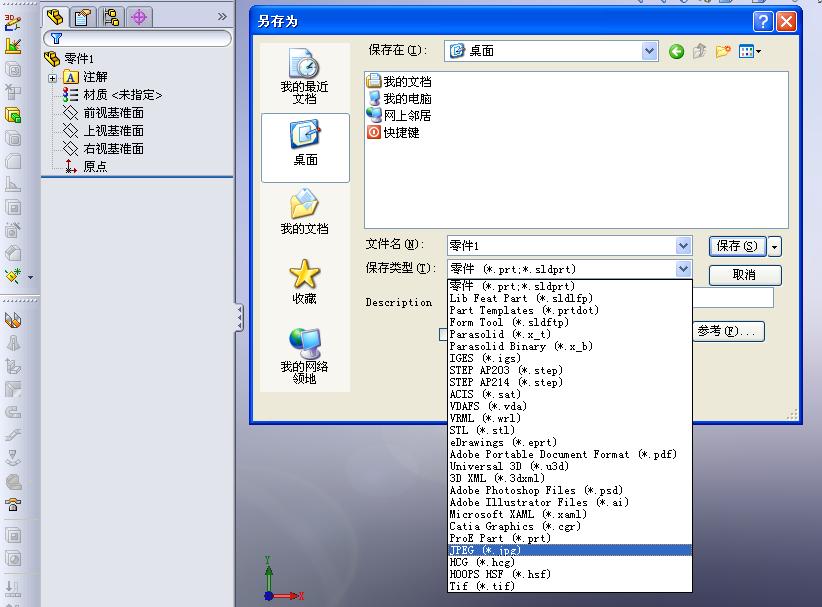822x607 pixels.
Task: Click the funnel filter icon
Action: tap(56, 38)
